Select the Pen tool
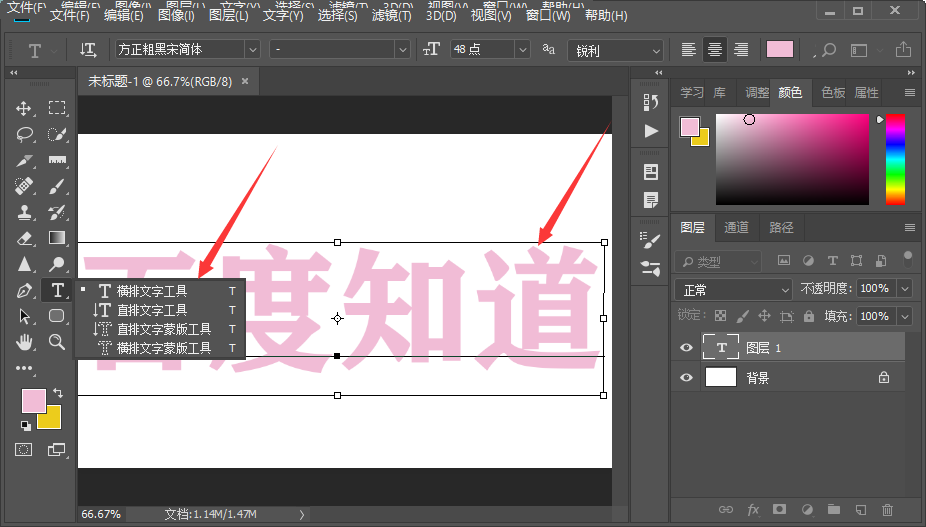The width and height of the screenshot is (926, 527). 24,290
